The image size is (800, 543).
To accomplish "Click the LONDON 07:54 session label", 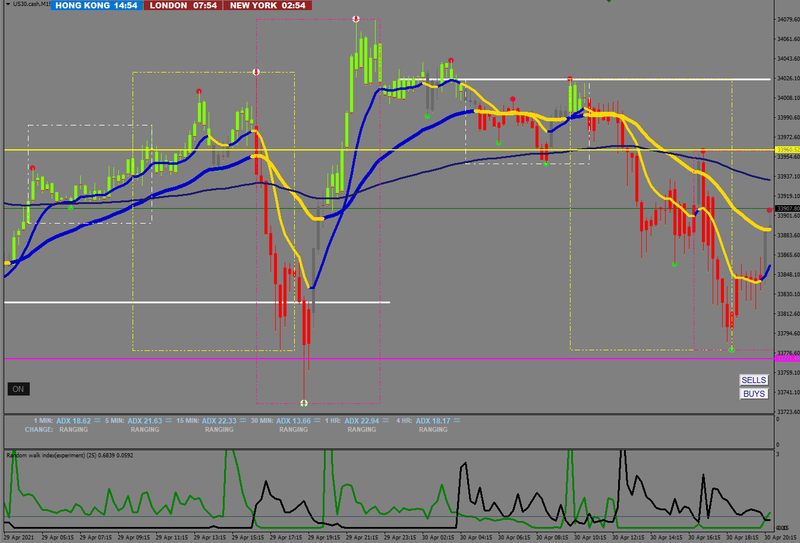I will pos(183,6).
